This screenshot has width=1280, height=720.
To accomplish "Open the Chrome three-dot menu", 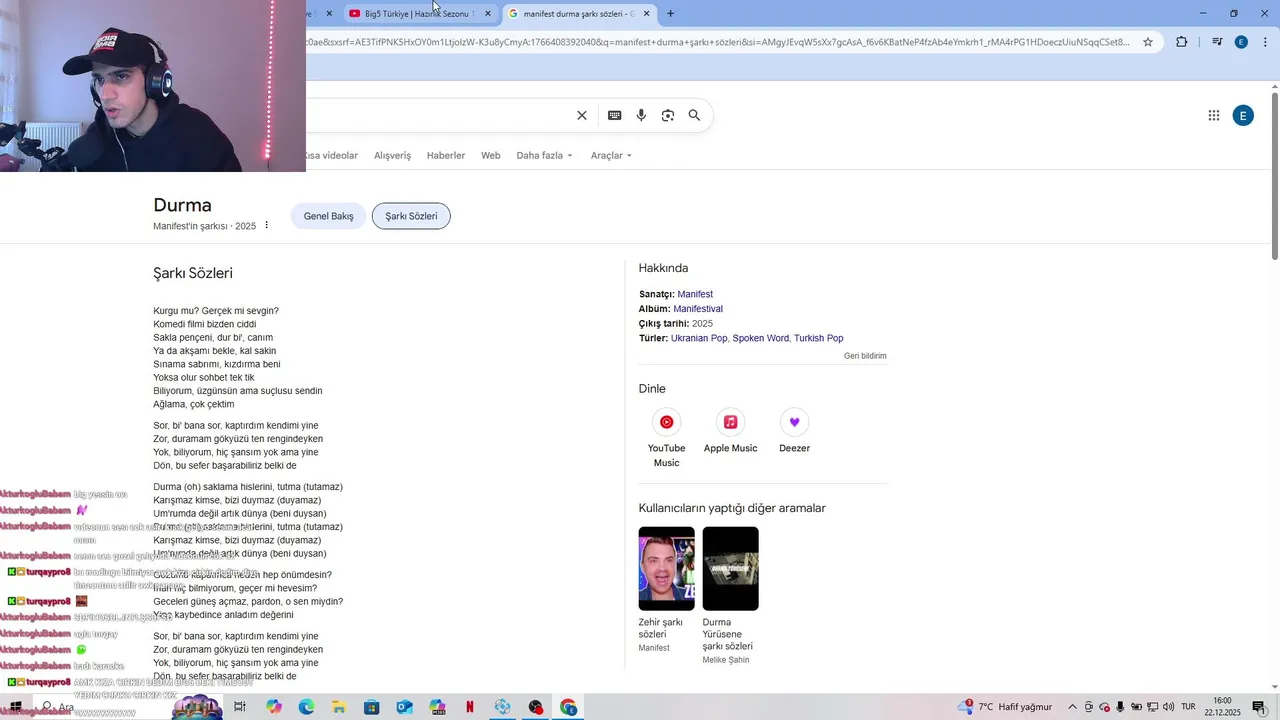I will (1265, 42).
